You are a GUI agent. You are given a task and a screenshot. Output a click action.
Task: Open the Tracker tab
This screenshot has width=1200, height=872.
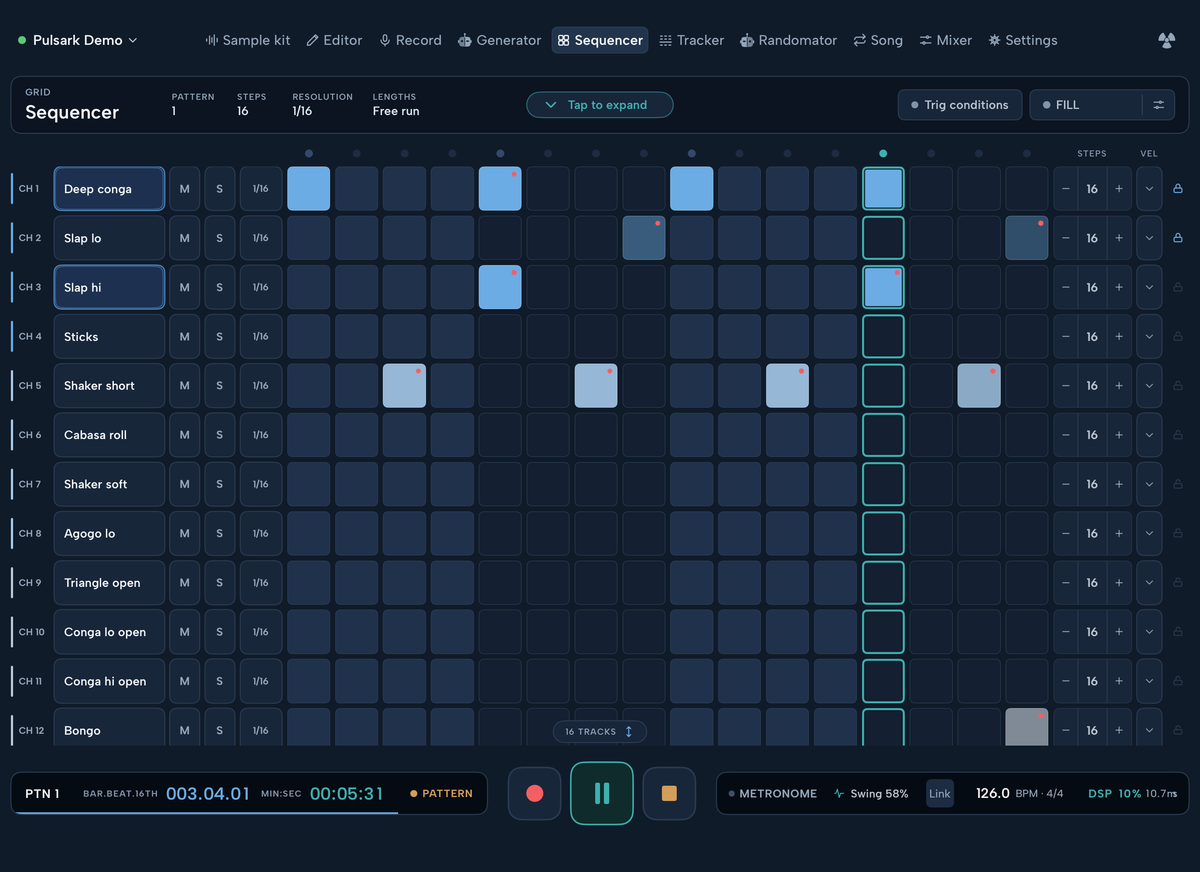click(x=692, y=40)
